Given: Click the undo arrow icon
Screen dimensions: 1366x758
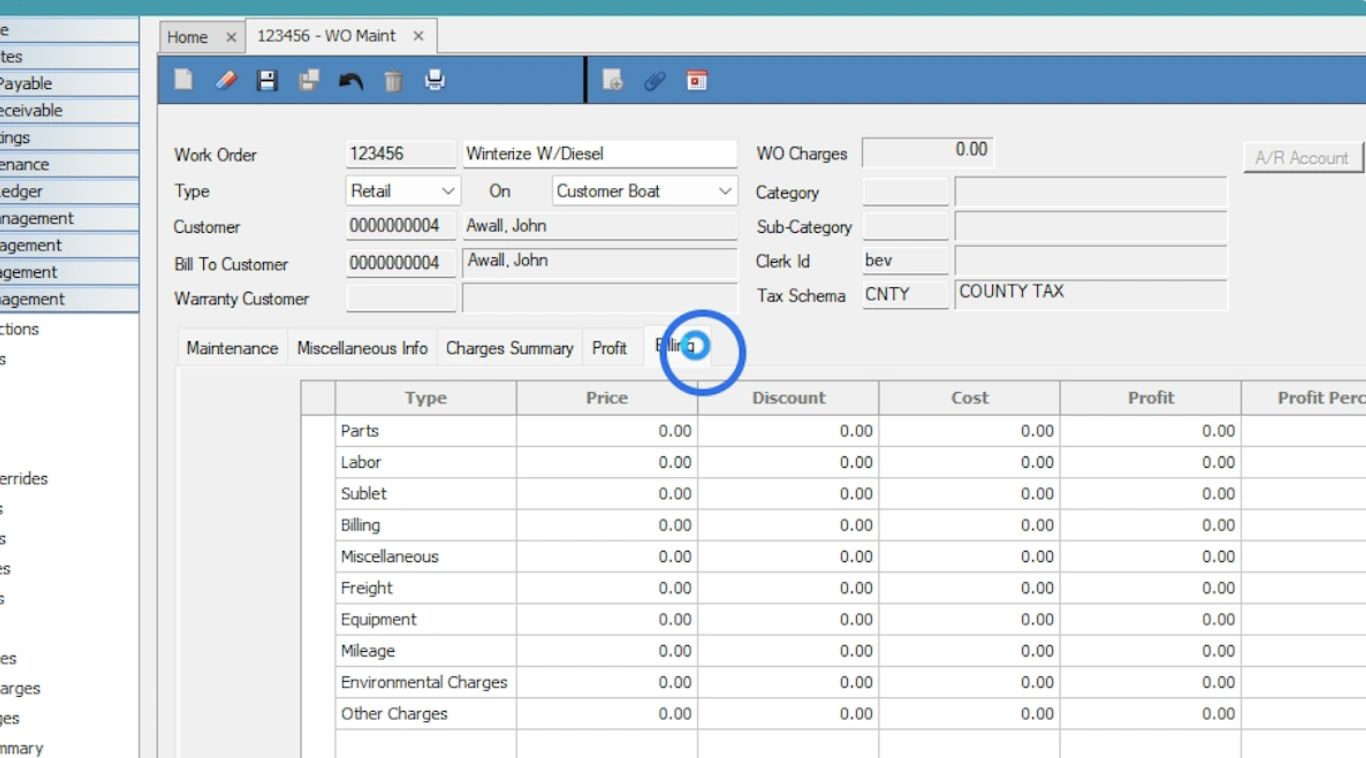Looking at the screenshot, I should pos(350,81).
